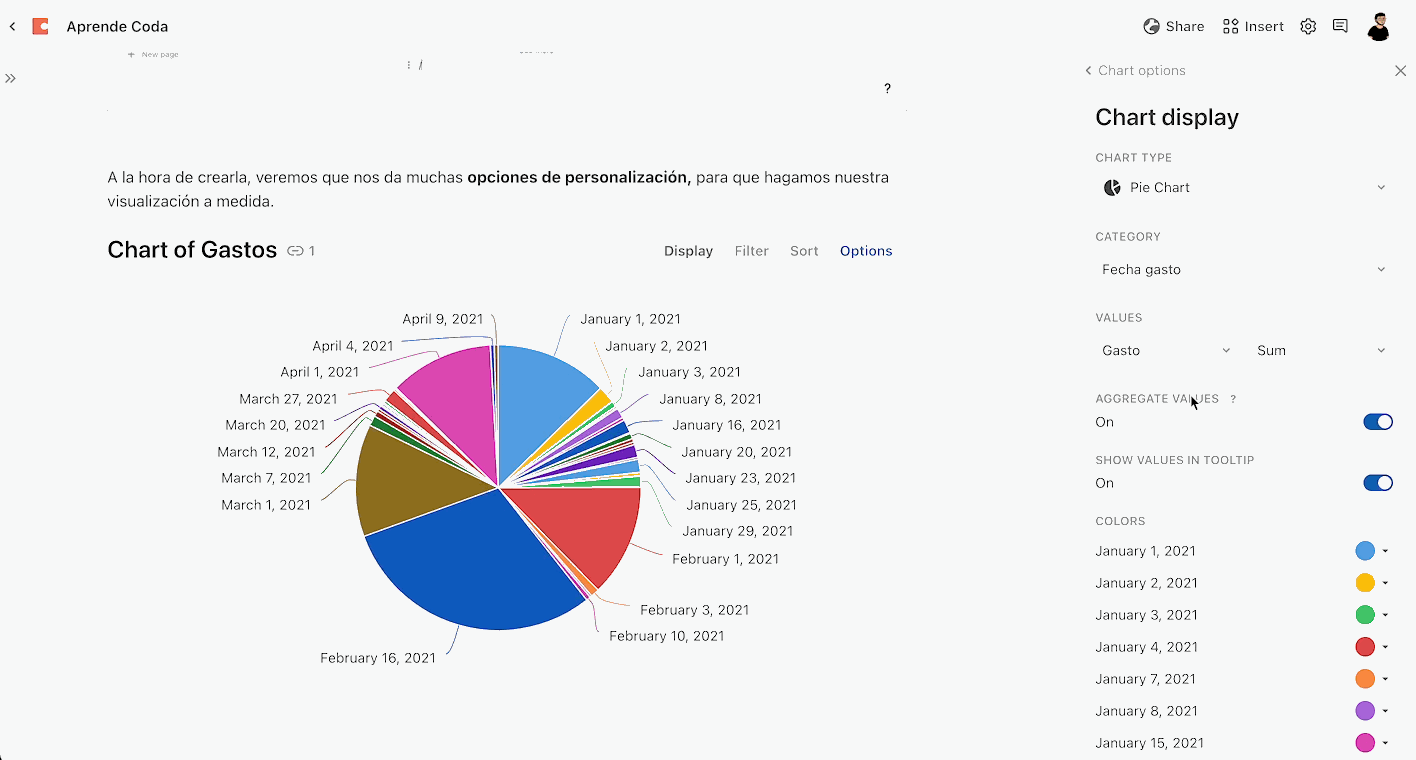Click the February 16, 2021 chart label
The image size is (1416, 760).
(x=378, y=658)
